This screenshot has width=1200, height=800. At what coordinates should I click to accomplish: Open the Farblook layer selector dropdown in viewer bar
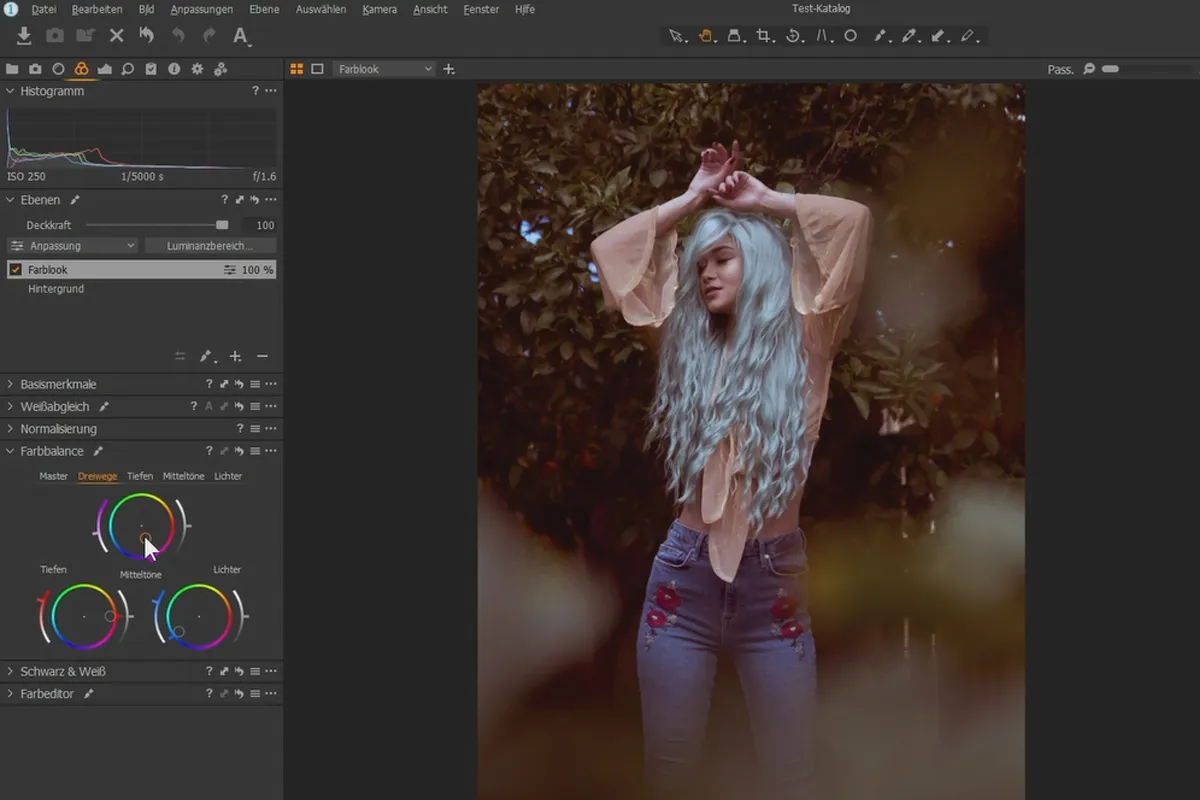[x=384, y=69]
